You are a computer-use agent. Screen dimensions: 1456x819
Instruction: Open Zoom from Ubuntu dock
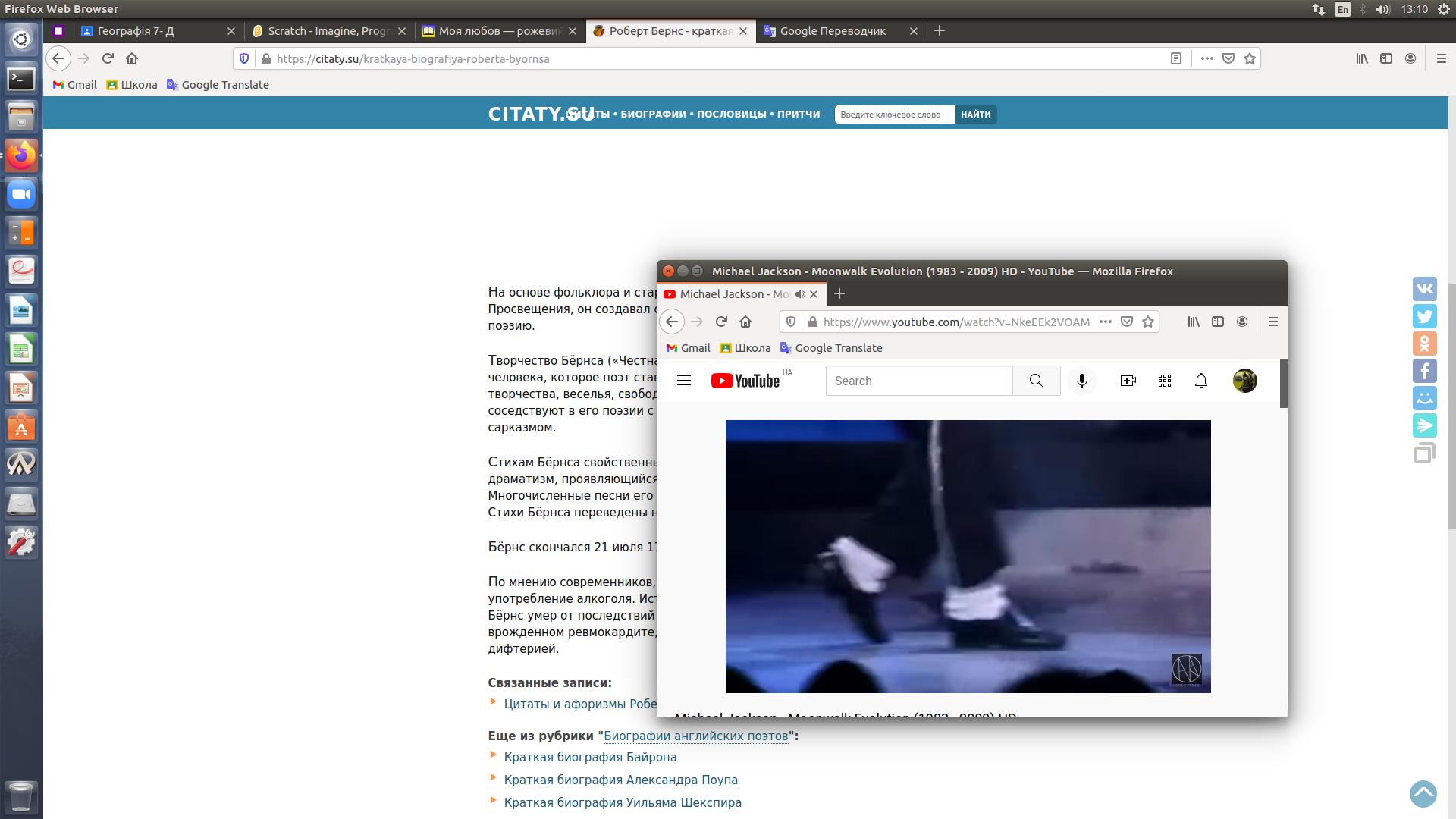[21, 194]
